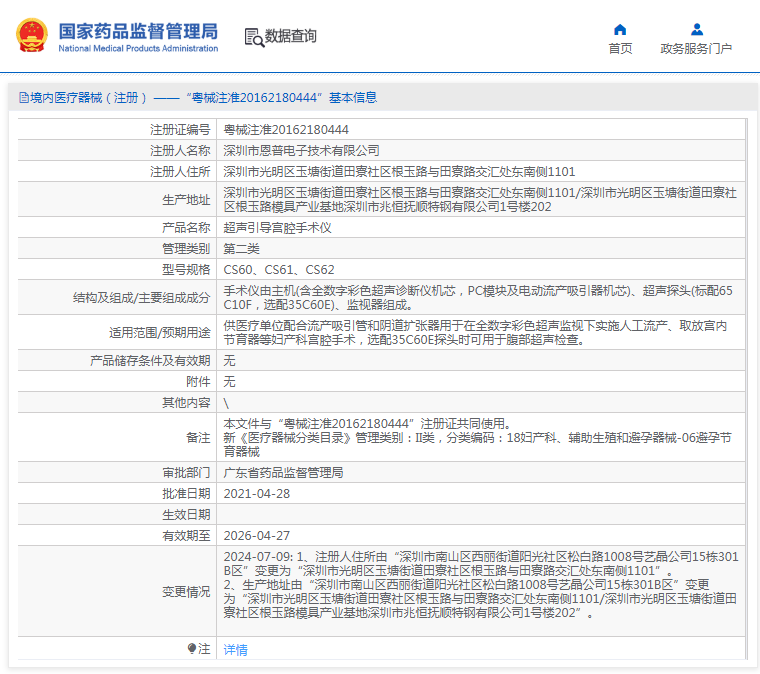Image resolution: width=760 pixels, height=674 pixels.
Task: Click the 注册人名称 row label
Action: (x=180, y=151)
